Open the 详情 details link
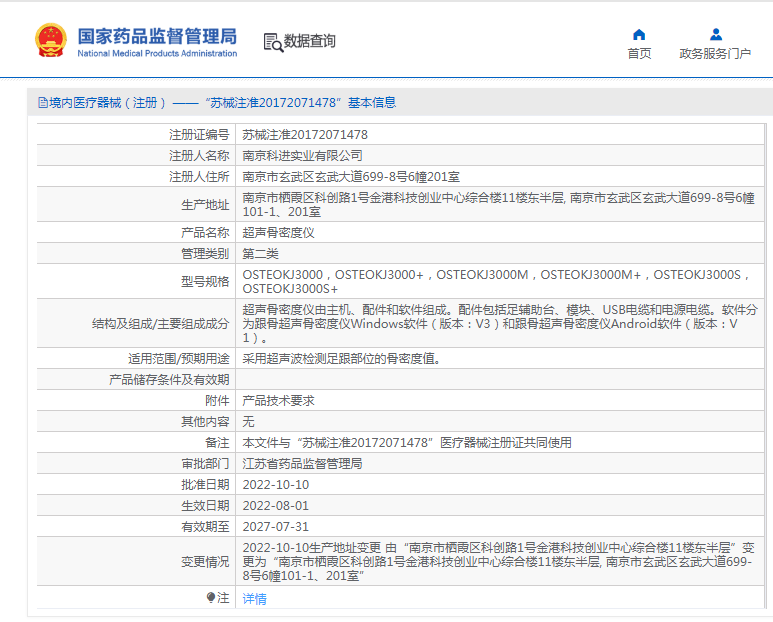Image resolution: width=773 pixels, height=622 pixels. coord(254,598)
